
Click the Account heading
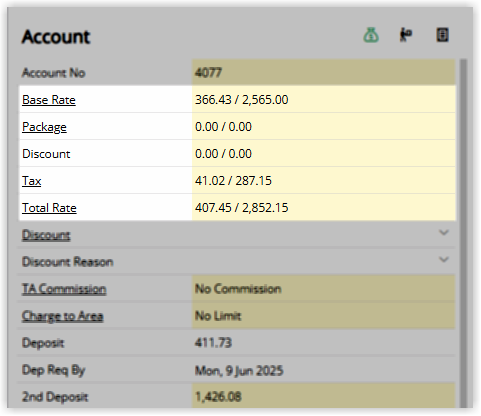point(56,36)
